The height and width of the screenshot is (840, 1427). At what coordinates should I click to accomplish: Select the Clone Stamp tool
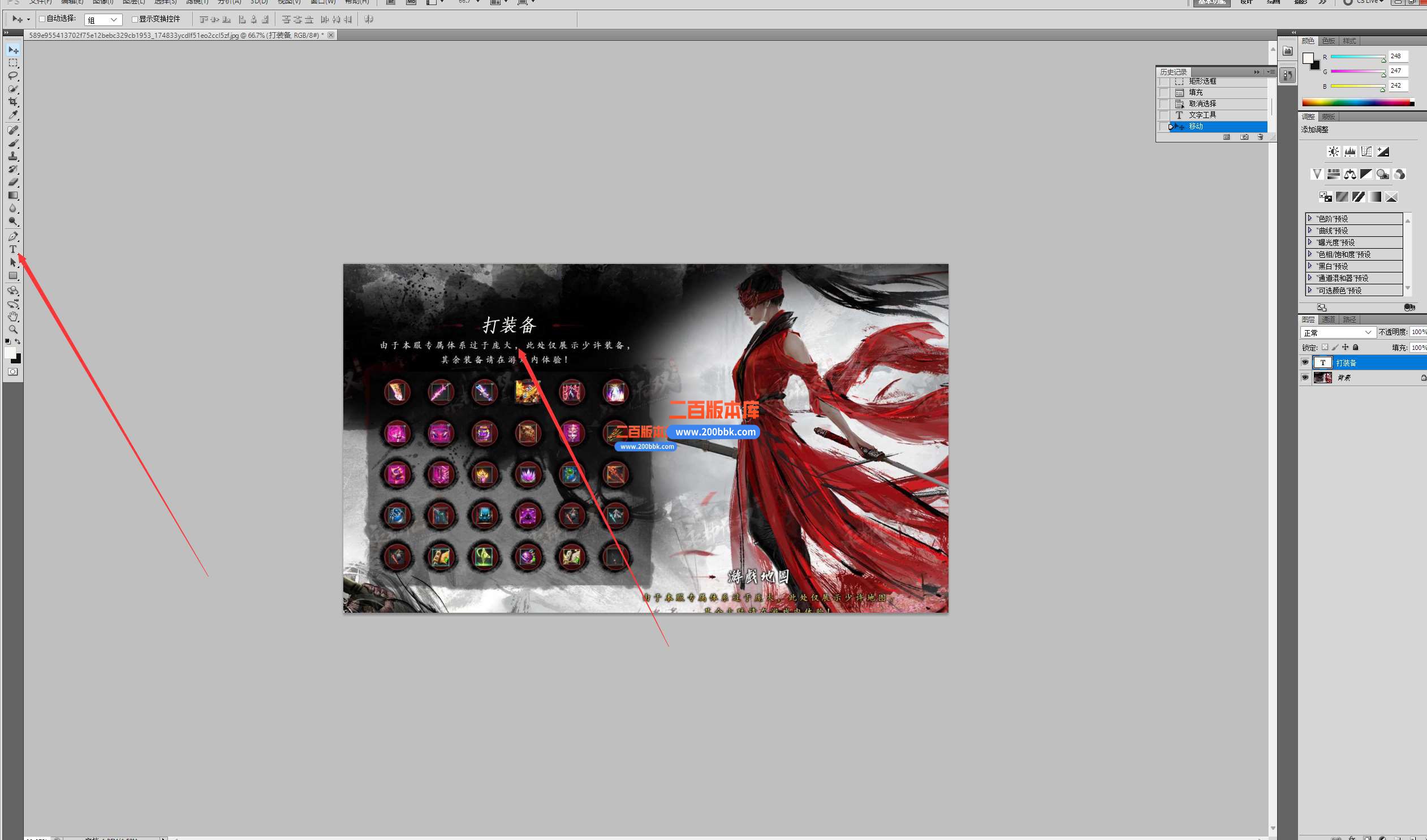coord(13,156)
